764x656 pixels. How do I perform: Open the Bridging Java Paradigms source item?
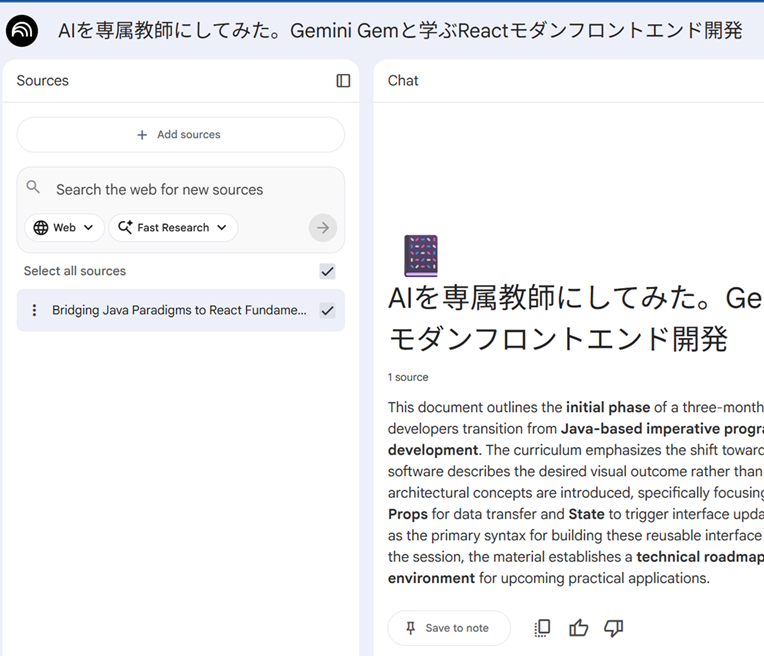coord(179,310)
